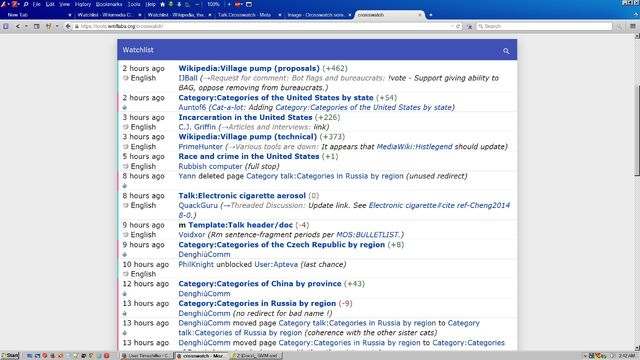Click the window icon at the menu bar's end
640x360 pixels.
(x=249, y=4)
